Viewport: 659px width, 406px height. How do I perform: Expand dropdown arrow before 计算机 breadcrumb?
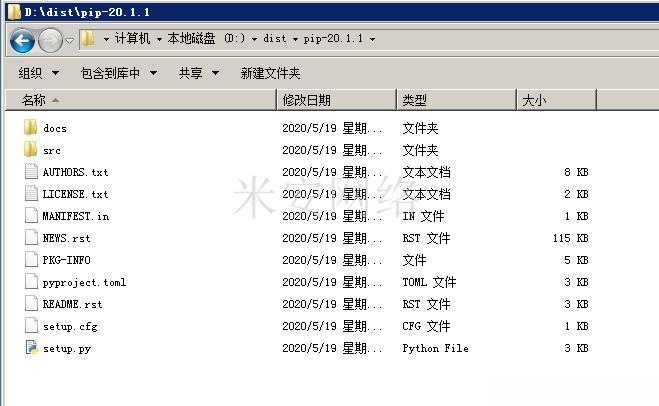point(106,39)
